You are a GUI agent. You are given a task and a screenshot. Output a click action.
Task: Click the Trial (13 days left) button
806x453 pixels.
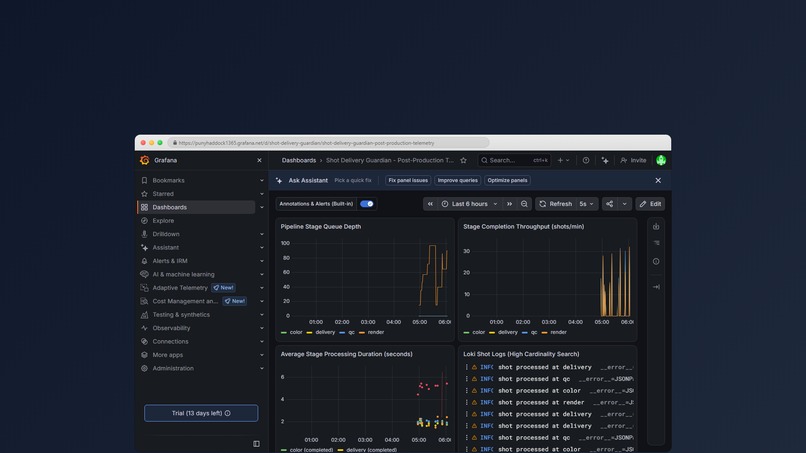(x=201, y=413)
